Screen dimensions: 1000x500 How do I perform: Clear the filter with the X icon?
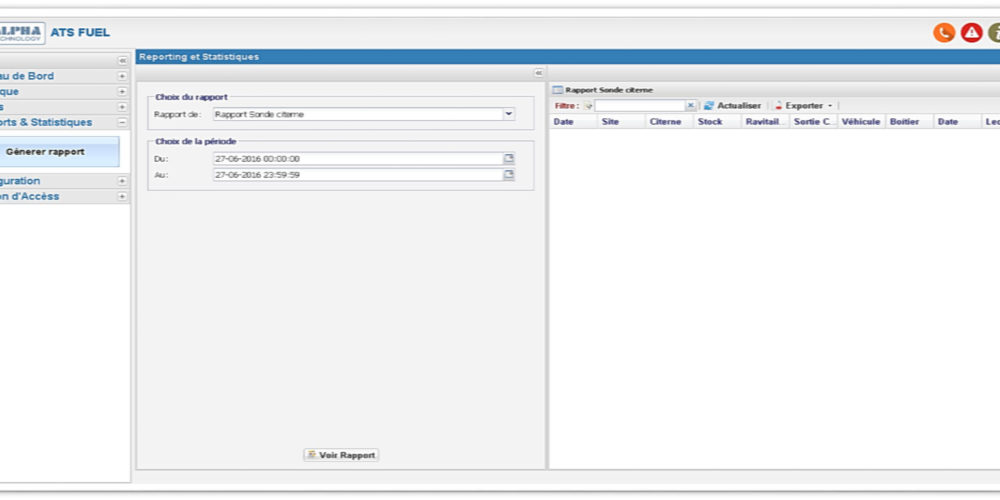[x=690, y=106]
